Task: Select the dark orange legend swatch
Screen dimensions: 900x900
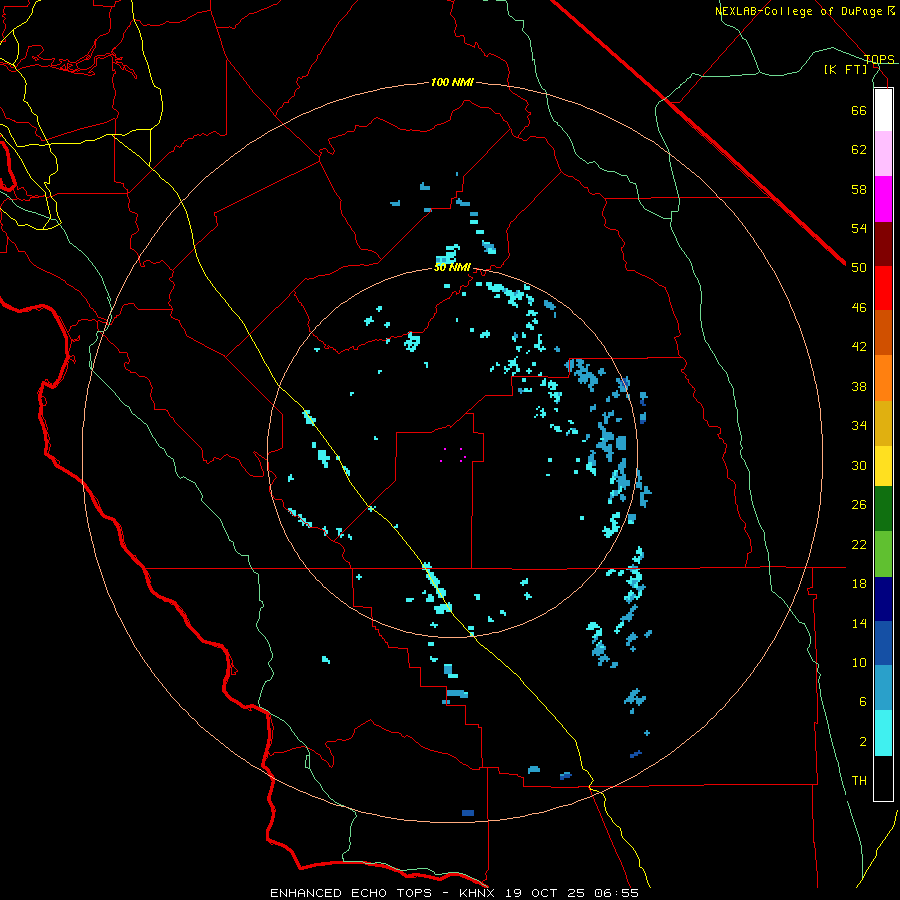Action: [883, 333]
